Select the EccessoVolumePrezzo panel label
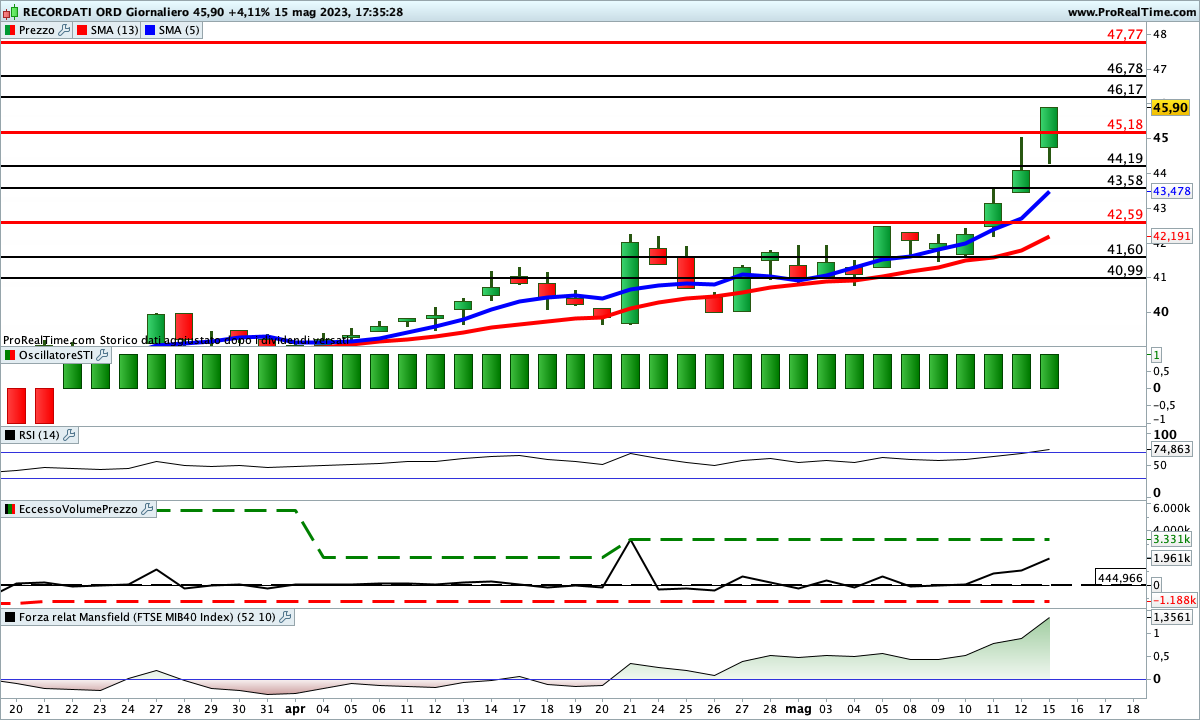This screenshot has width=1200, height=720. point(79,509)
